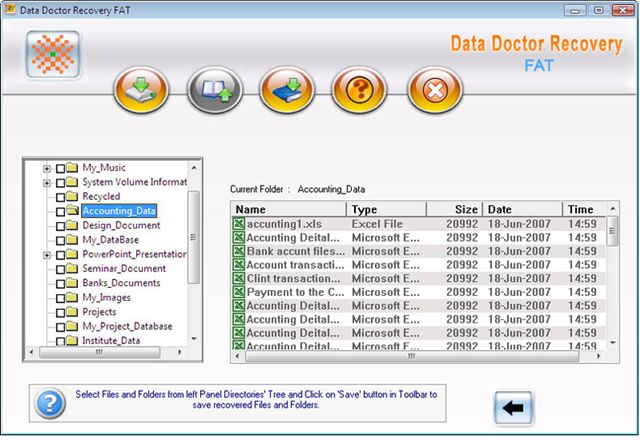Tick the Projects folder checkbox
Screen dimensions: 640x440
point(60,313)
